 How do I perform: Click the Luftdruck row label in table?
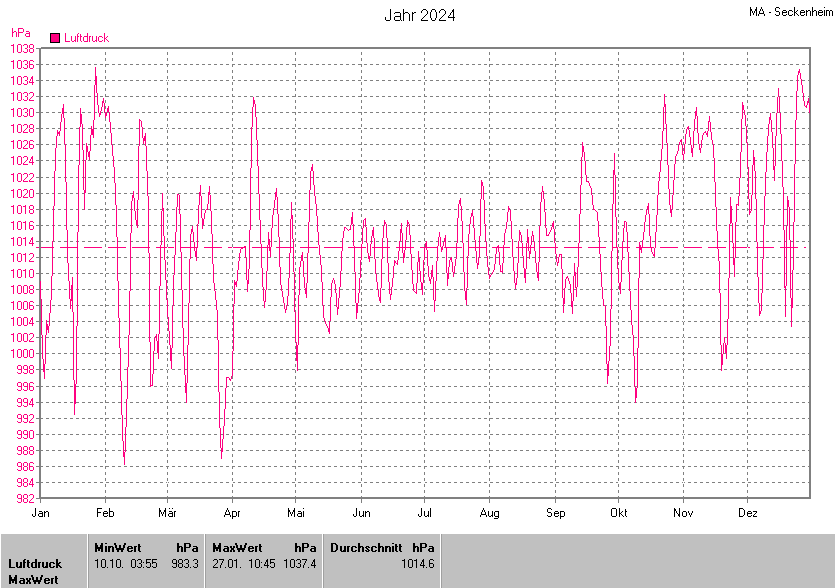[x=35, y=564]
